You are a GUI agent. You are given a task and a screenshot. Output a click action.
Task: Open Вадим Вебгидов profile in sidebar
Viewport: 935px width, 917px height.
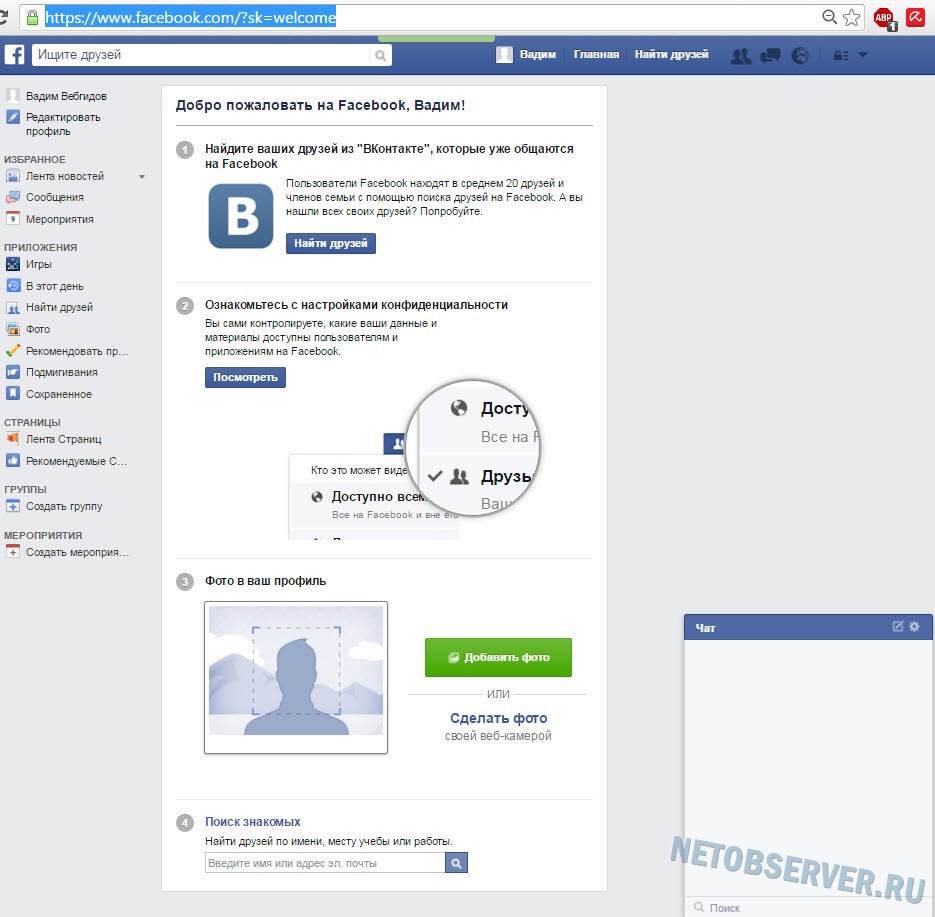click(66, 96)
